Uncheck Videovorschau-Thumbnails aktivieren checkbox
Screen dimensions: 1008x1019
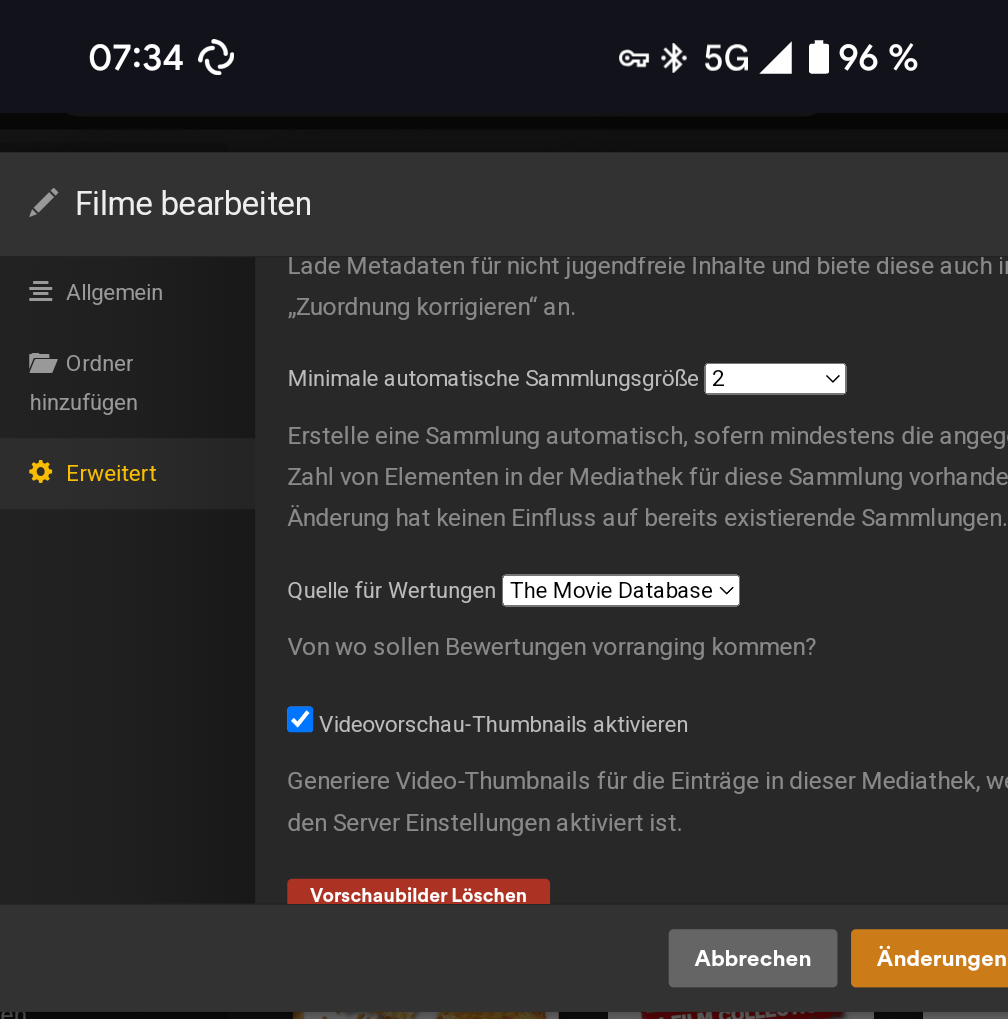300,719
